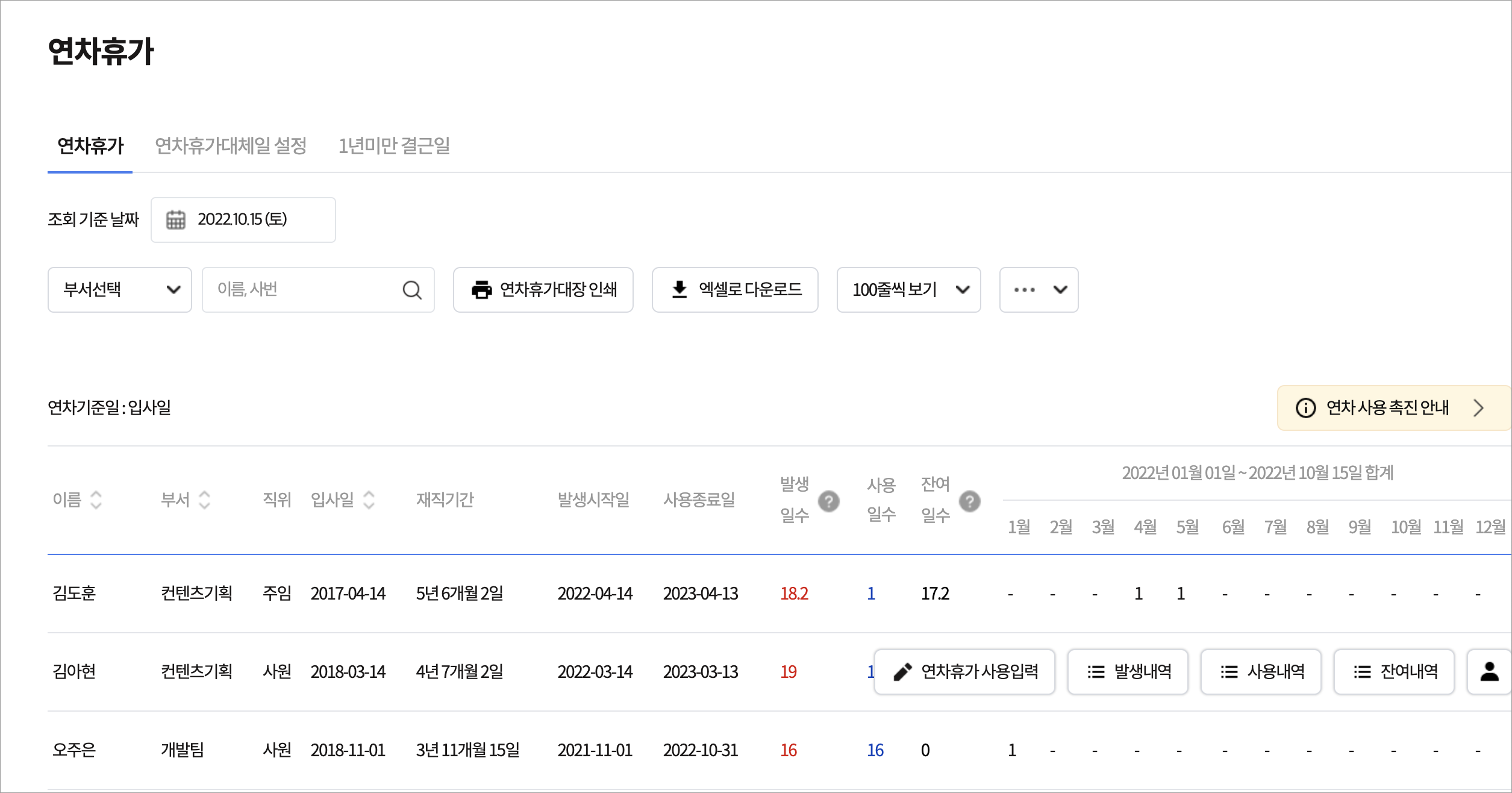Click 엑셀로 다운로드 button

tap(735, 290)
